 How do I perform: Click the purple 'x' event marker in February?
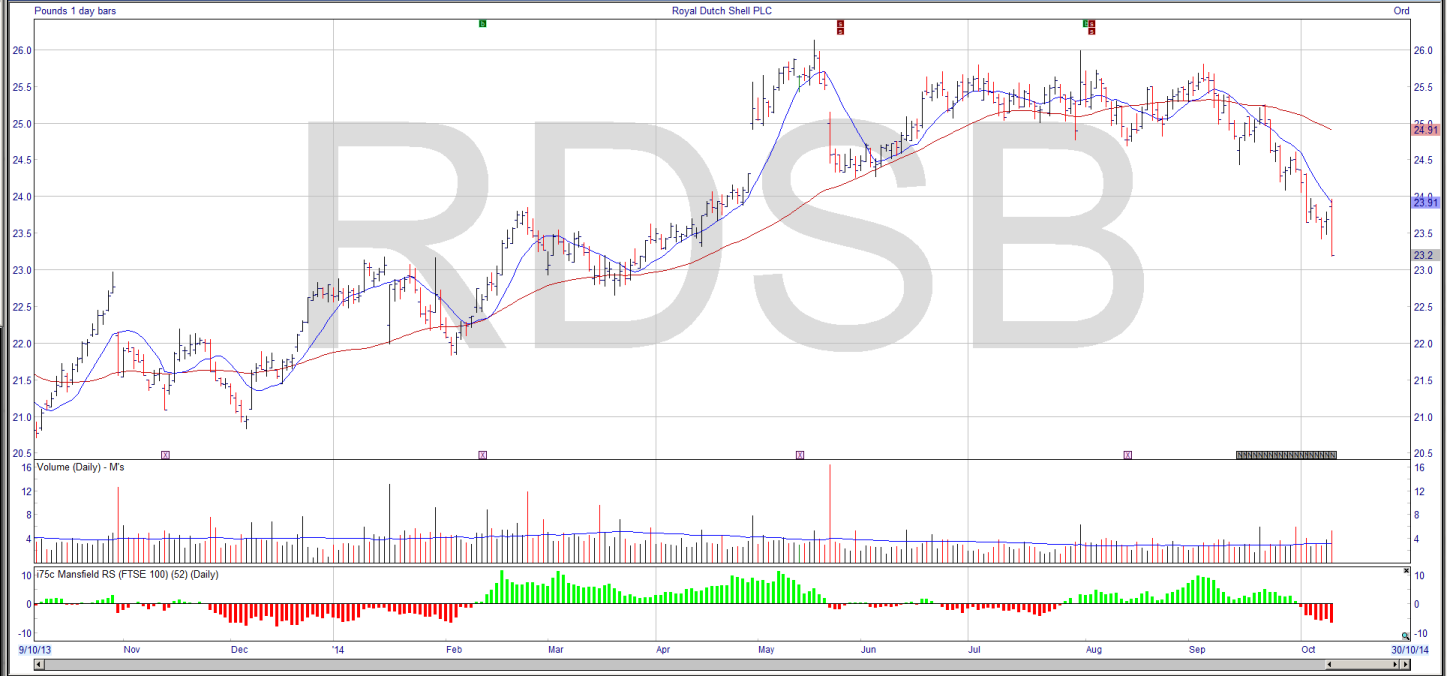coord(482,455)
